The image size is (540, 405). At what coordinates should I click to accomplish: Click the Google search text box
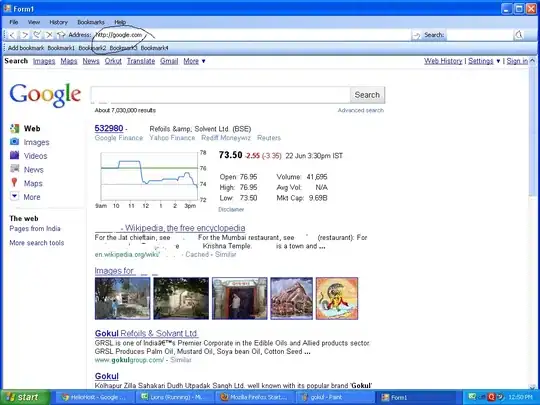(221, 95)
